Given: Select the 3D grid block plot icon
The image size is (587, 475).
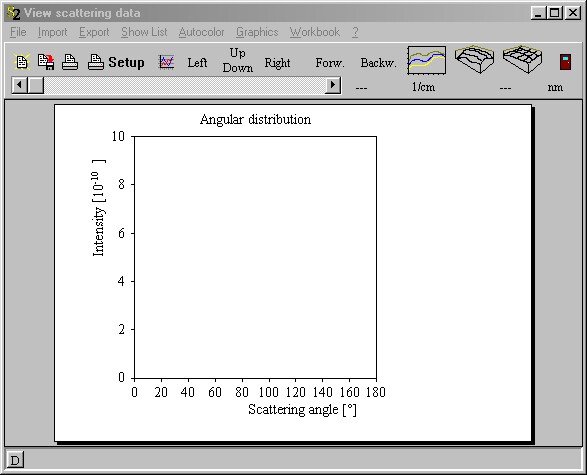Looking at the screenshot, I should [x=522, y=60].
